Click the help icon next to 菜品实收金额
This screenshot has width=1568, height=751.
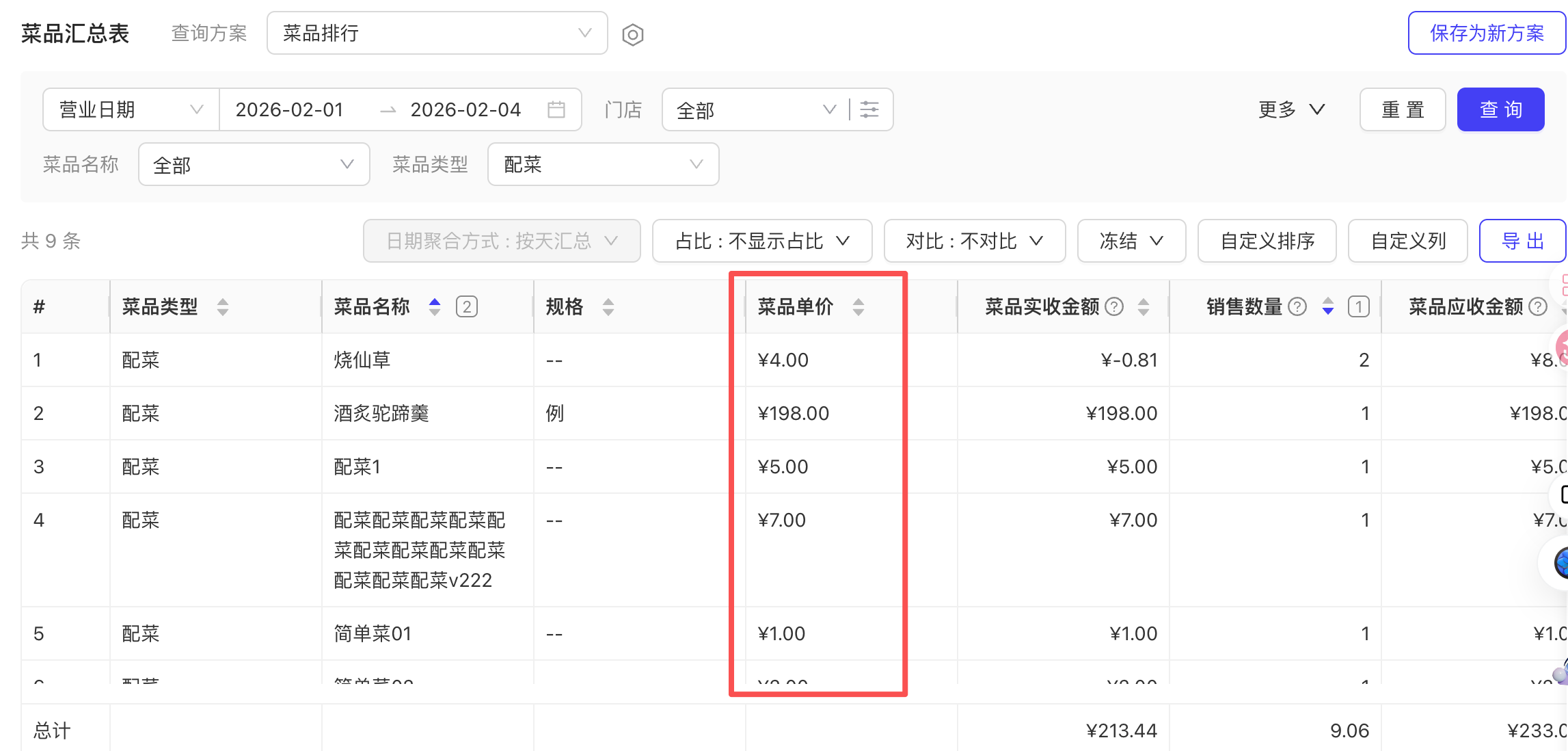click(1114, 306)
